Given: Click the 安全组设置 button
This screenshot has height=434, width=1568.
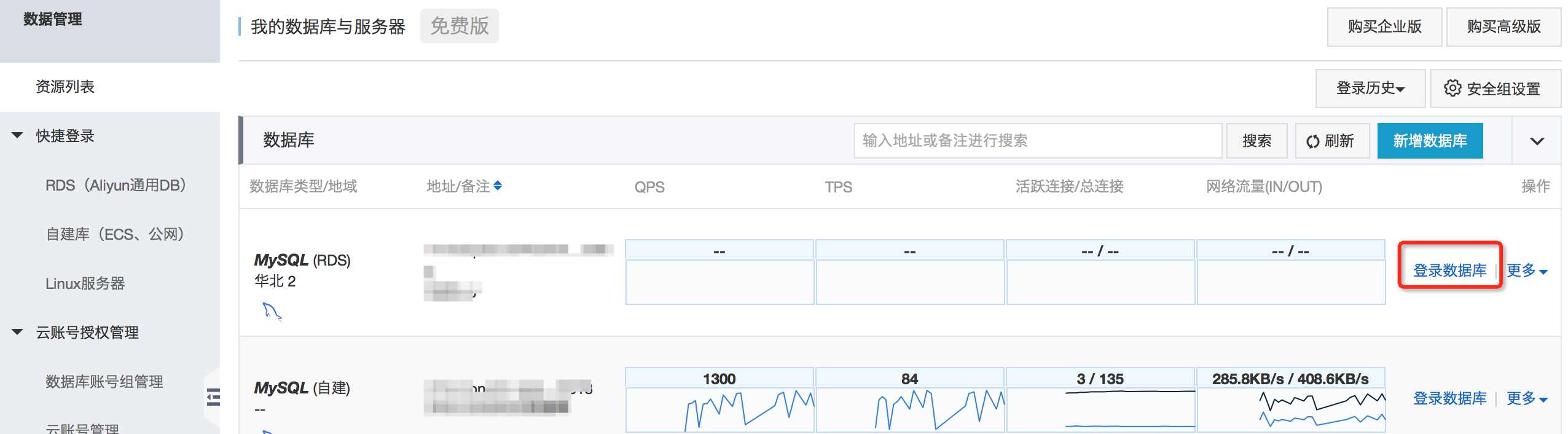Looking at the screenshot, I should 1495,89.
